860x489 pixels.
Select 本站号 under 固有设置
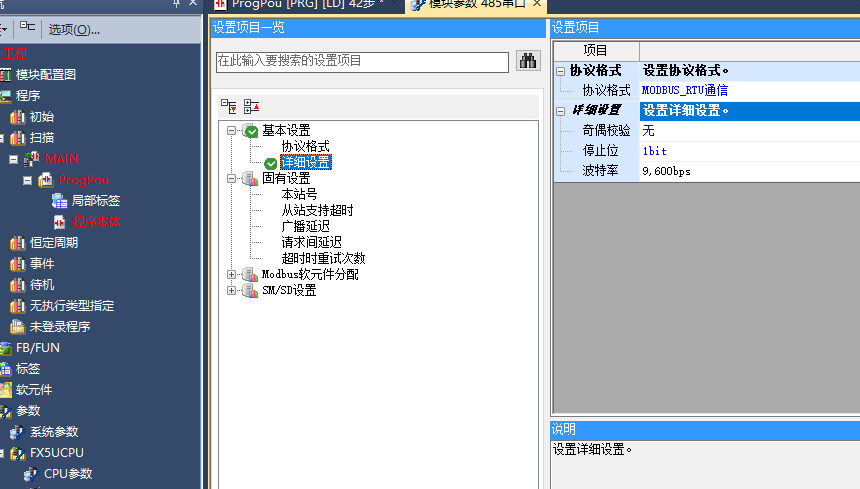pos(299,194)
